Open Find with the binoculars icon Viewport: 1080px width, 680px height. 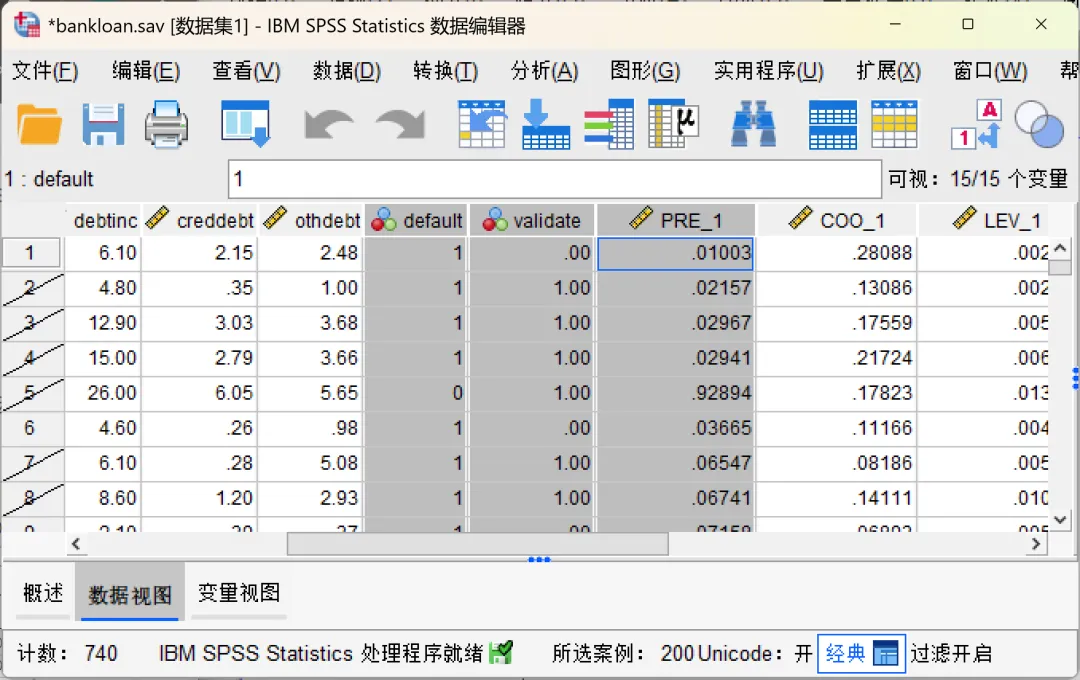point(754,125)
